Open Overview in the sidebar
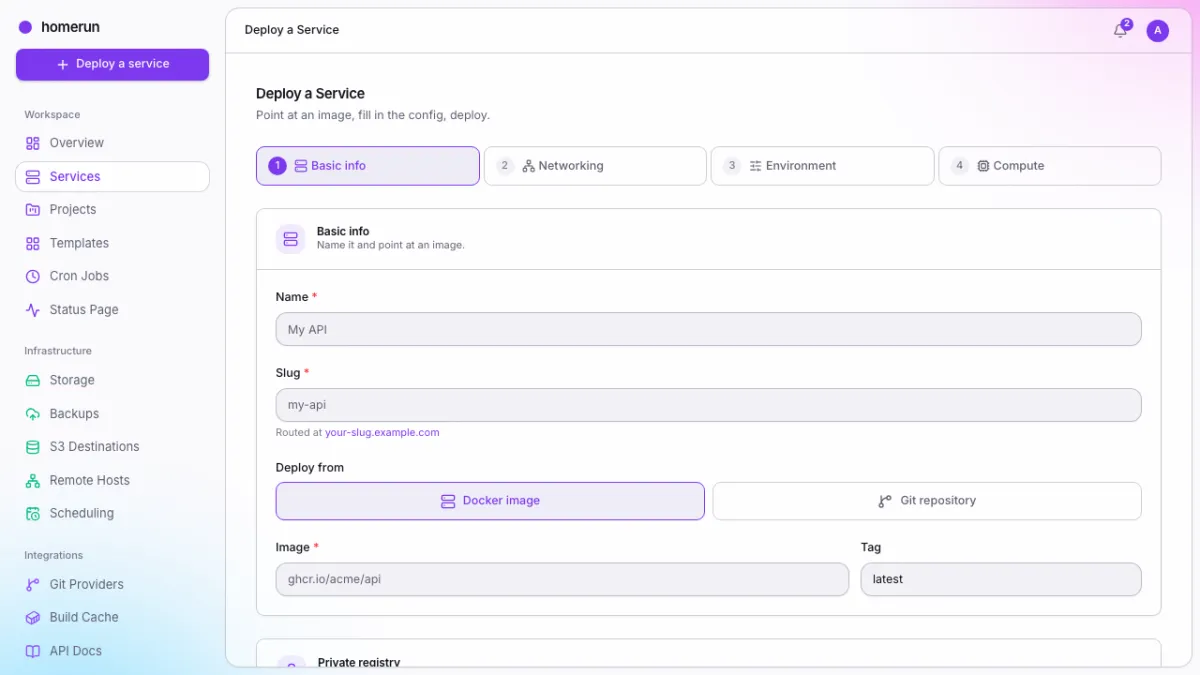This screenshot has width=1200, height=675. point(112,143)
